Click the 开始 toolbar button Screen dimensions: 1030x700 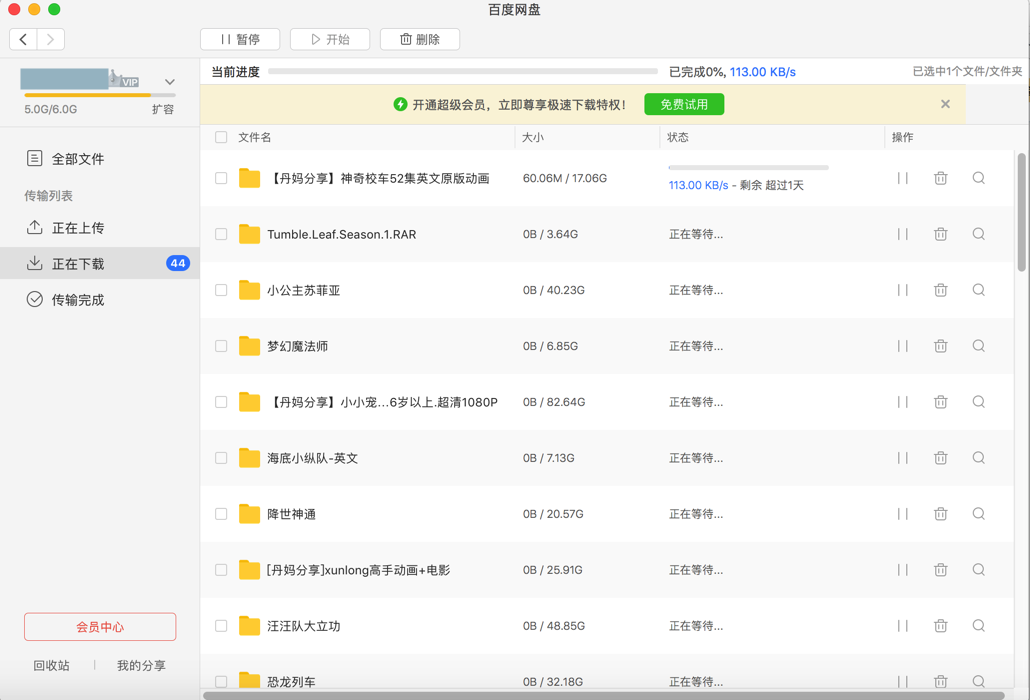coord(330,39)
